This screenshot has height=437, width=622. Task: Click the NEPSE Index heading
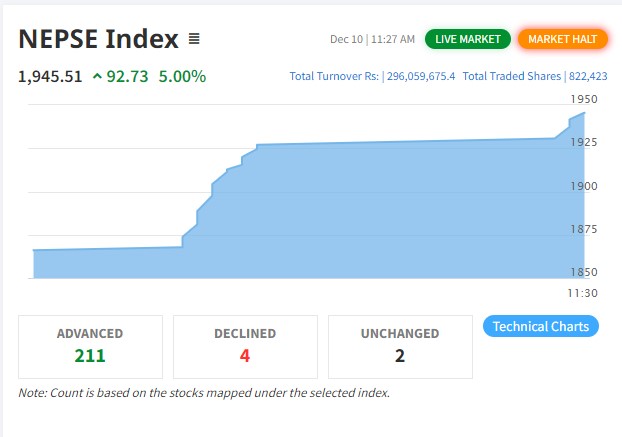(98, 39)
